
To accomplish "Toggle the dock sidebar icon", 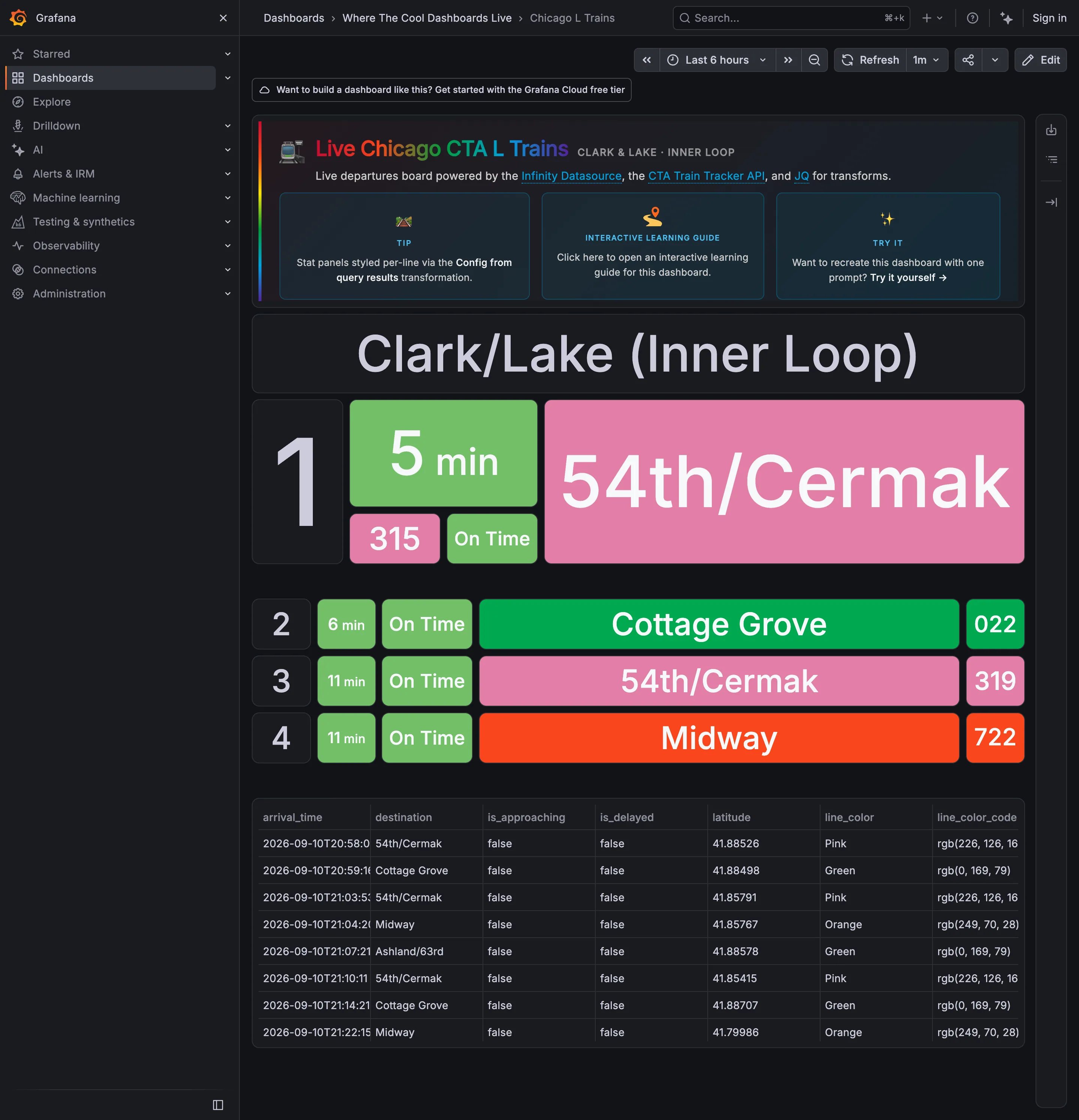I will 218,1105.
